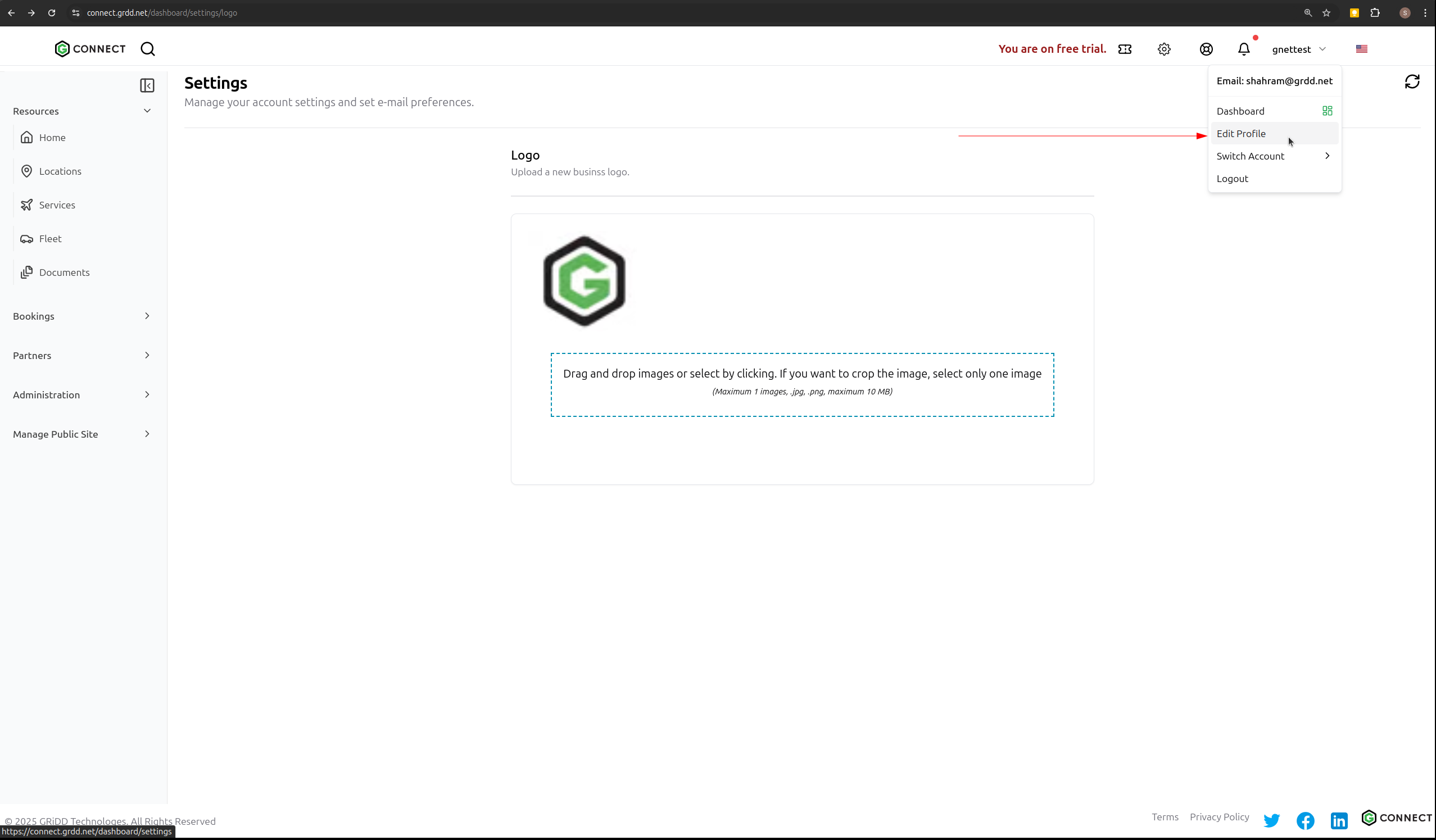Open the LinkedIn icon in footer

(1339, 820)
